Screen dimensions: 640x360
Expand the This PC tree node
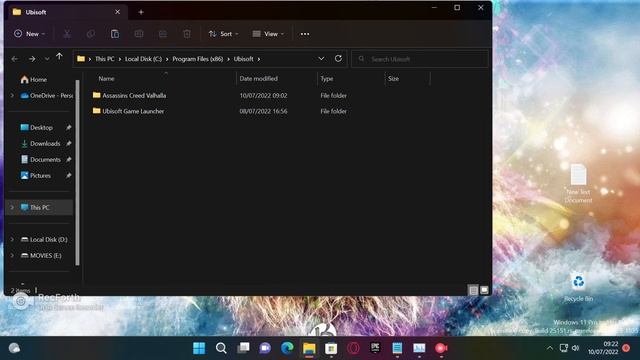[x=12, y=207]
